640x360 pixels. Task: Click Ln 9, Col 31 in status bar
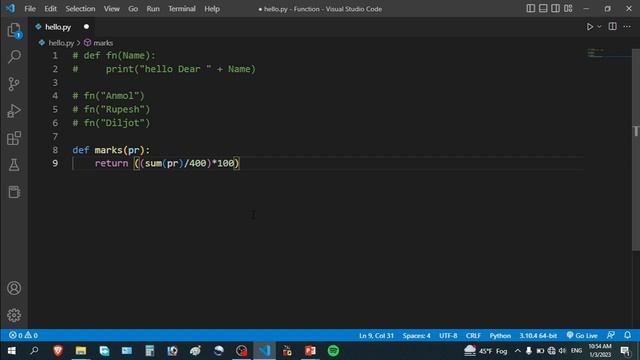pos(376,336)
